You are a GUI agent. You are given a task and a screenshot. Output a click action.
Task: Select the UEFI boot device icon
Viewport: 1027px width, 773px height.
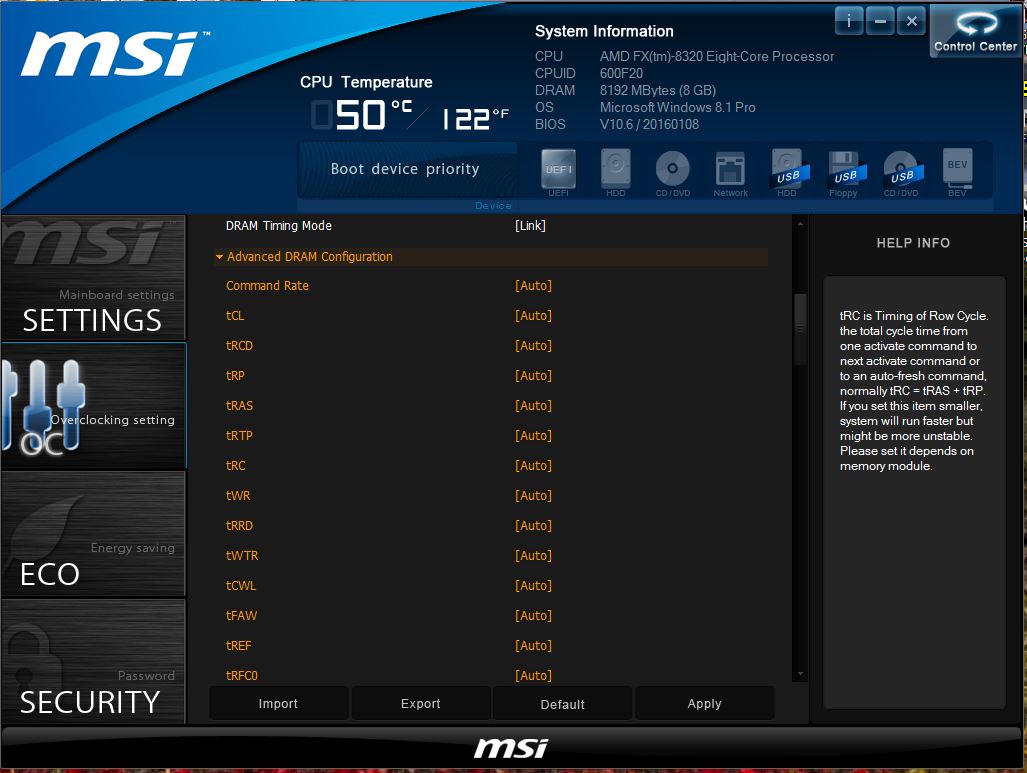[559, 170]
